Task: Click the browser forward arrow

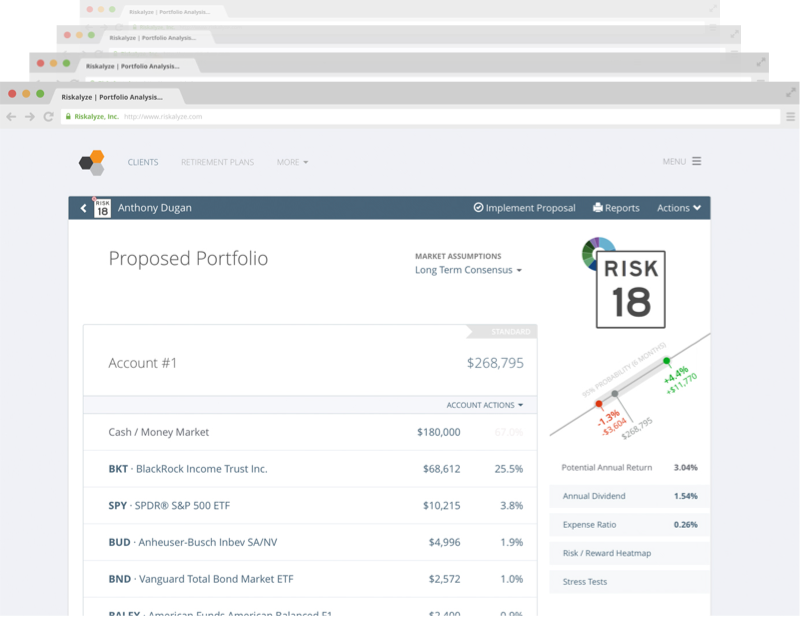Action: 30,117
